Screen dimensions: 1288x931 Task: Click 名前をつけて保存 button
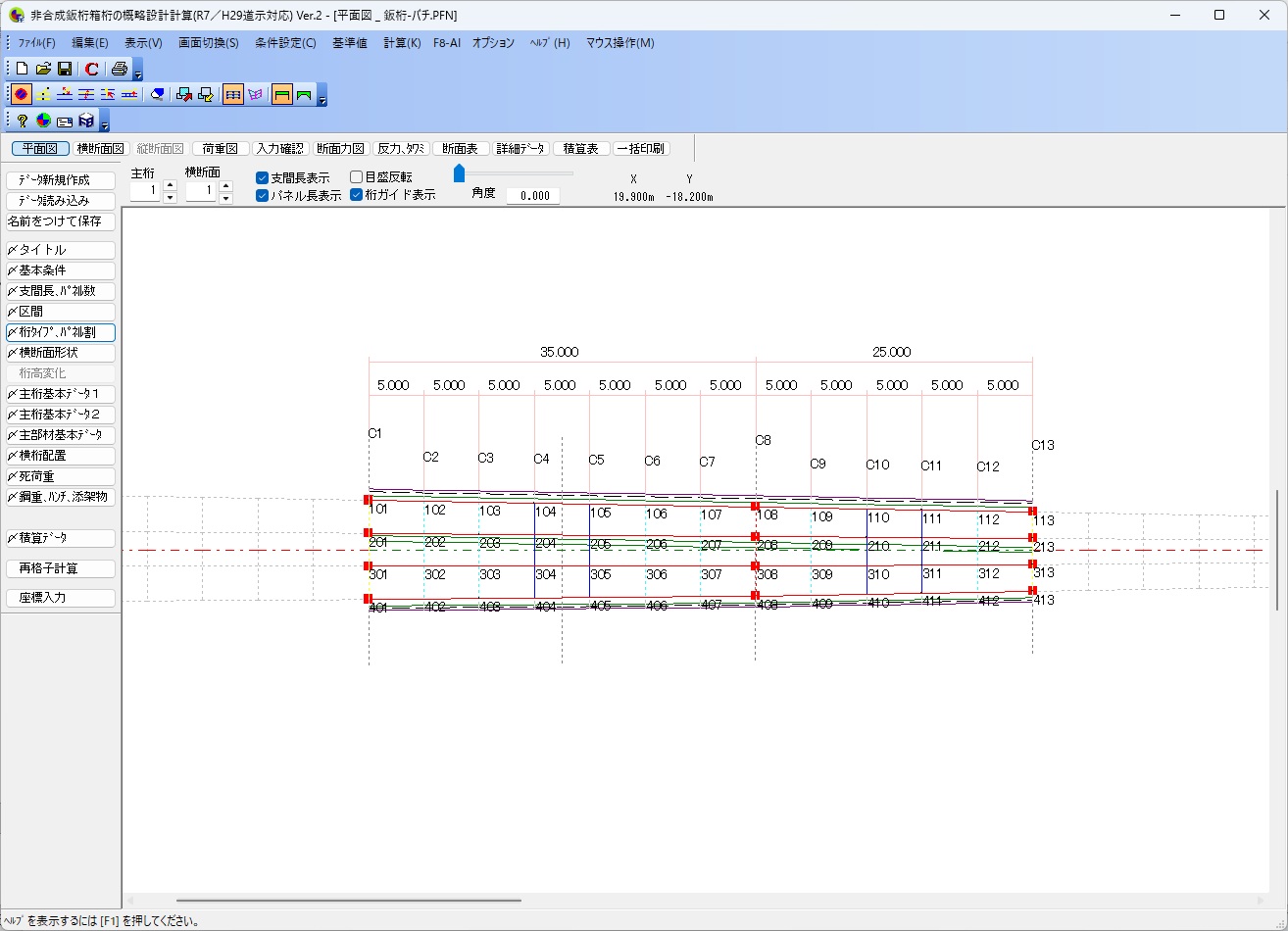[x=61, y=221]
